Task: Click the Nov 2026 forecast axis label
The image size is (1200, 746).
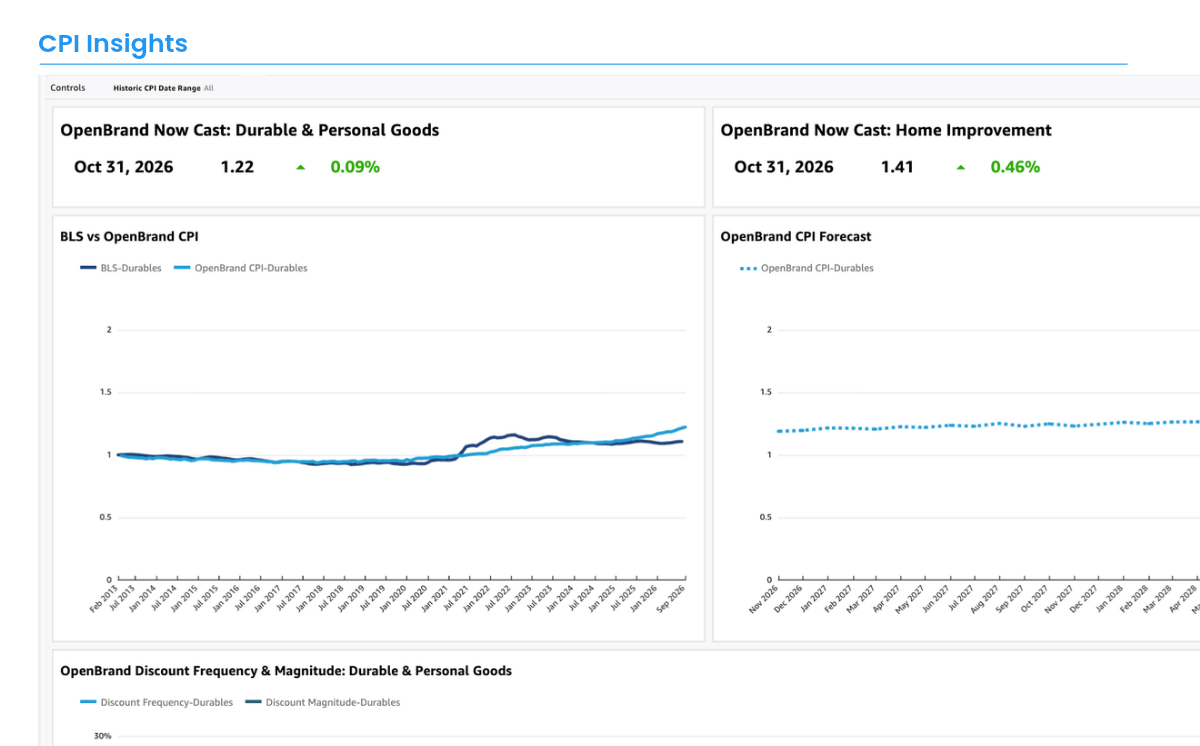Action: 765,599
